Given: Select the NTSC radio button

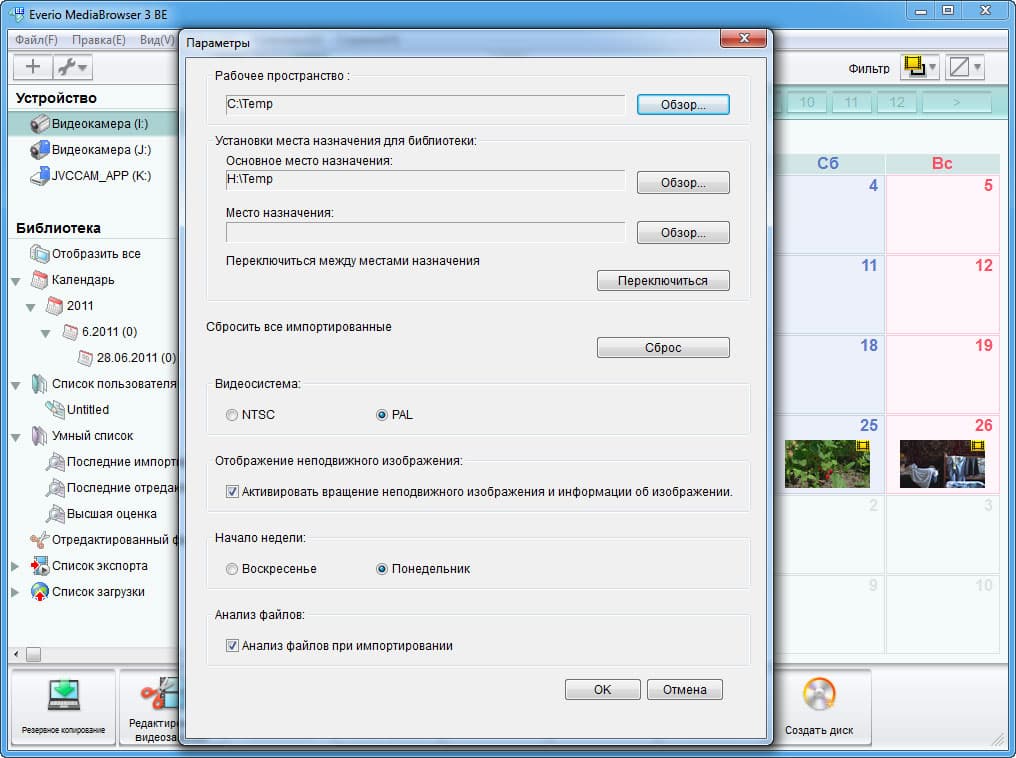Looking at the screenshot, I should (x=232, y=415).
